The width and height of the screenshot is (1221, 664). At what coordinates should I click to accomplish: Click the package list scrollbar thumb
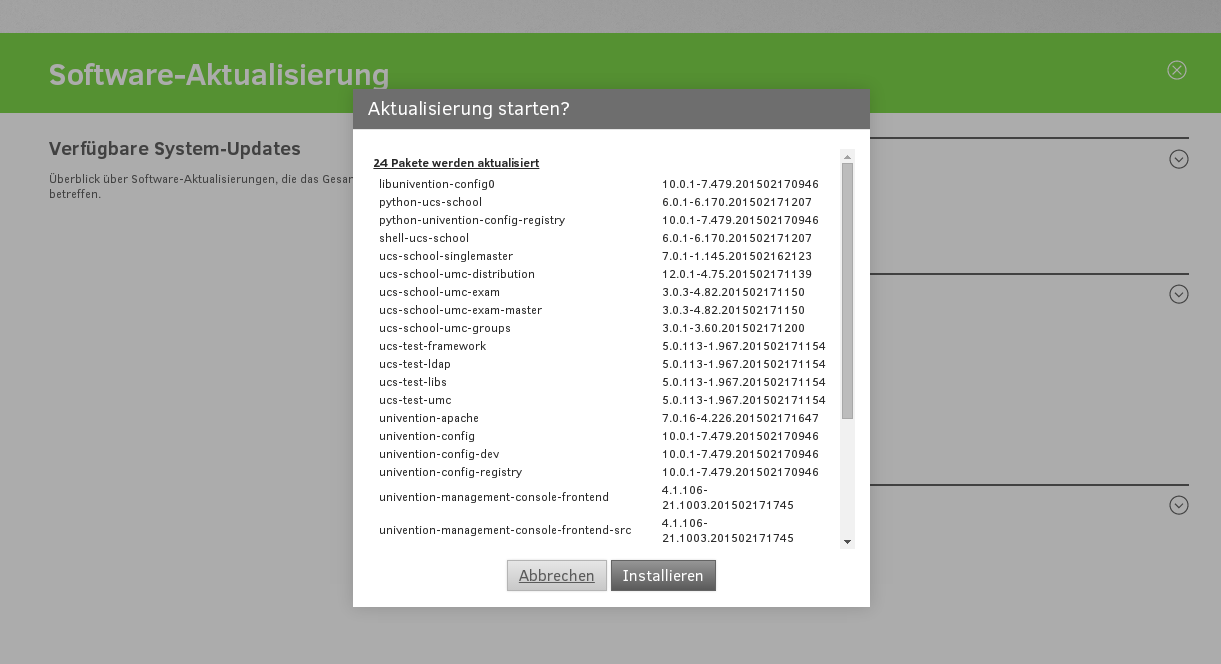point(847,290)
